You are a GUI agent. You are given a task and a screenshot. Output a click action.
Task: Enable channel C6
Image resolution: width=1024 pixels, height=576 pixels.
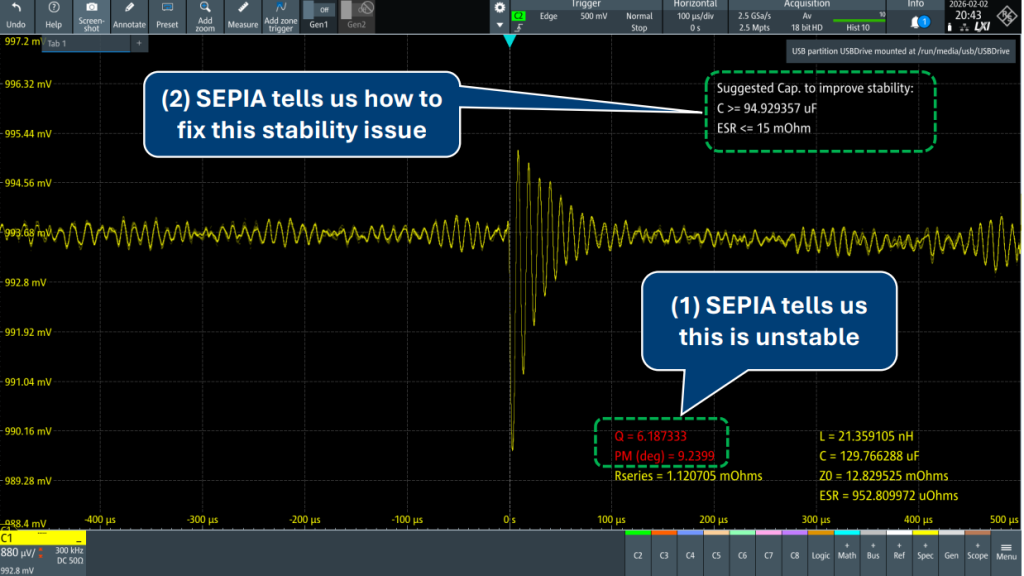coord(743,552)
